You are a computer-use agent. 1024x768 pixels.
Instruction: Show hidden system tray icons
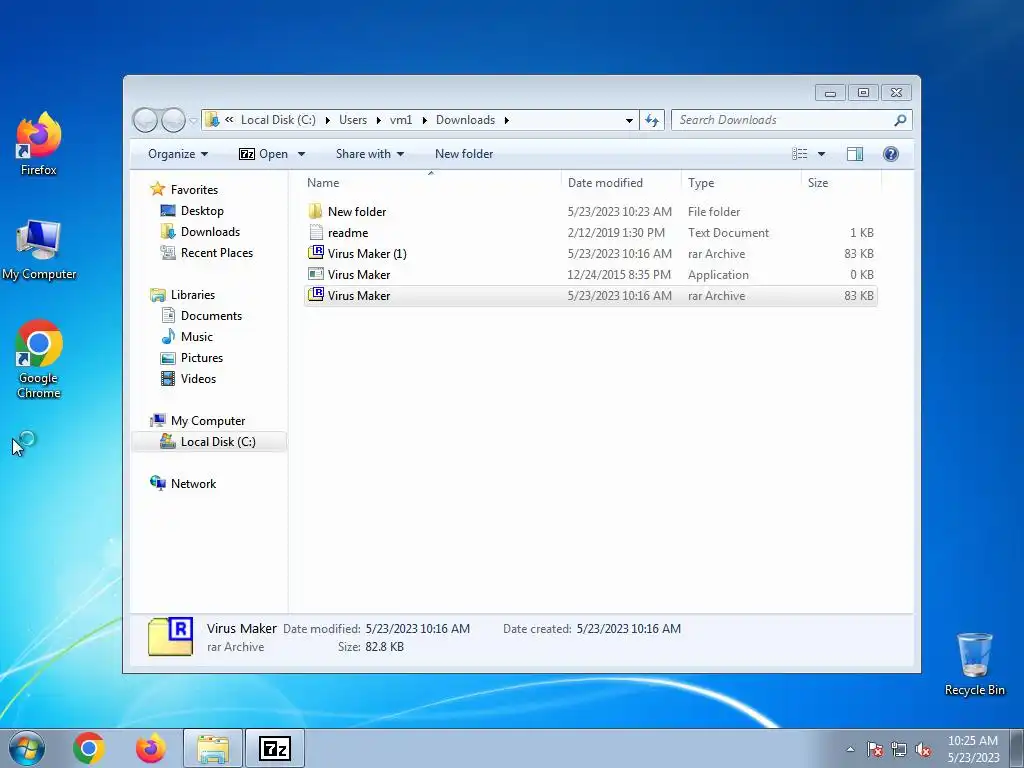[850, 749]
